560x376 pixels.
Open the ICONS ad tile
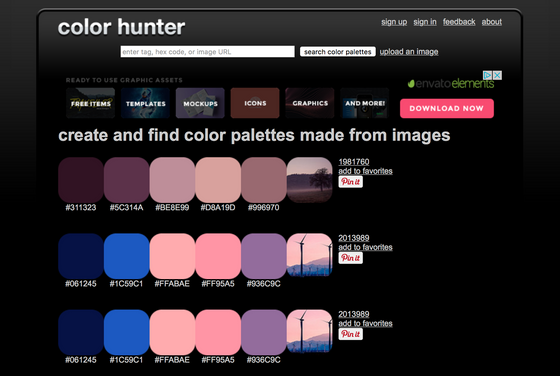point(255,103)
